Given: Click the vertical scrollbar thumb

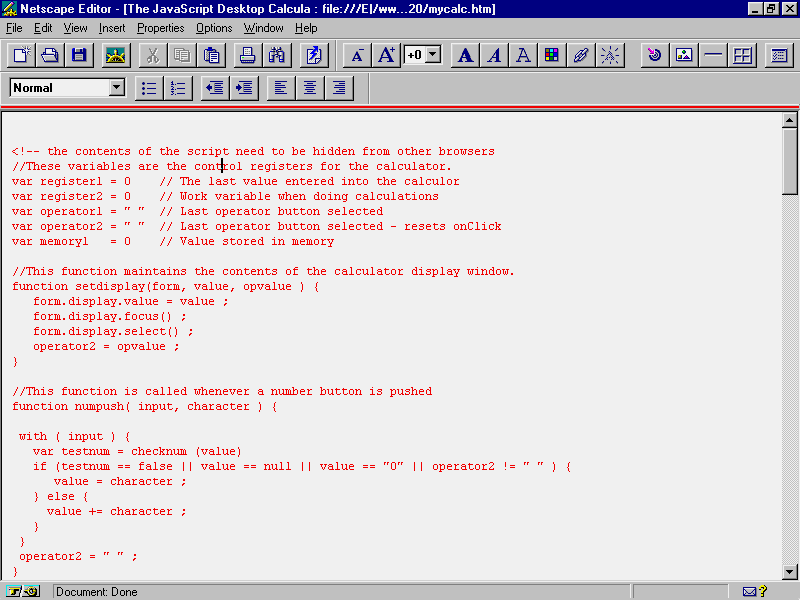Looking at the screenshot, I should click(x=789, y=161).
